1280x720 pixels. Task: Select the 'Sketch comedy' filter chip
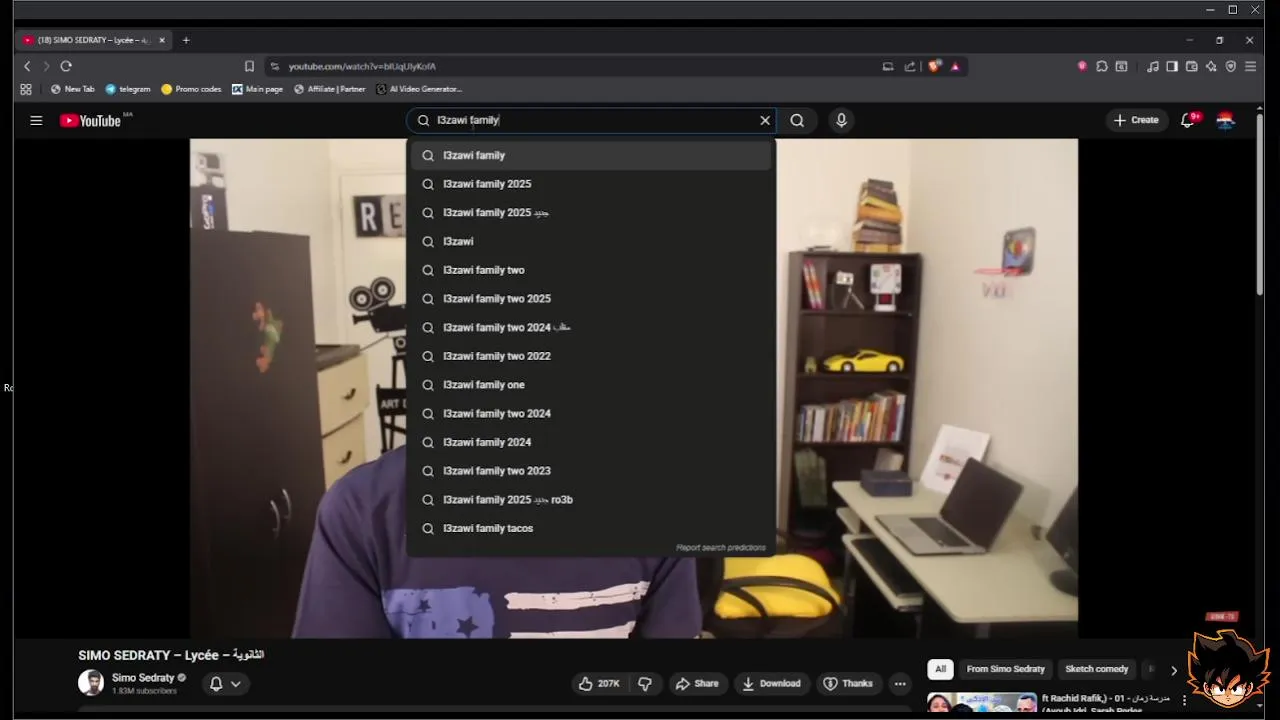(x=1096, y=669)
